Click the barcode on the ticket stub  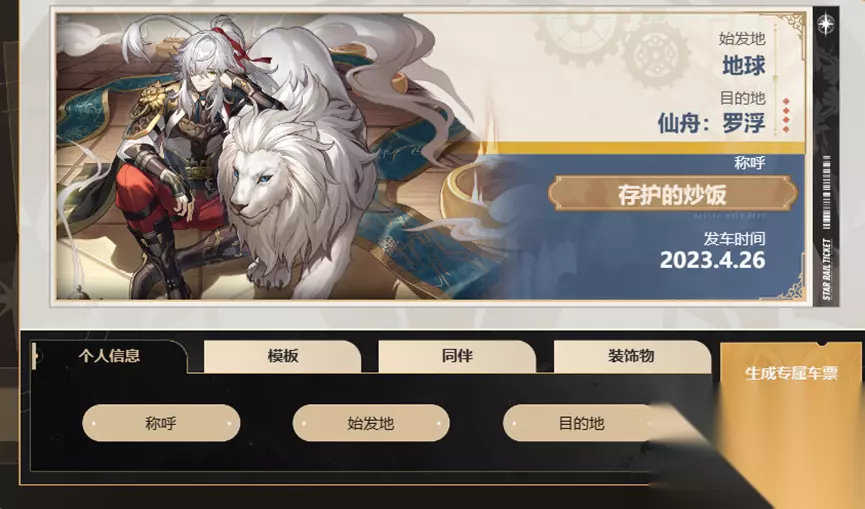(x=826, y=192)
